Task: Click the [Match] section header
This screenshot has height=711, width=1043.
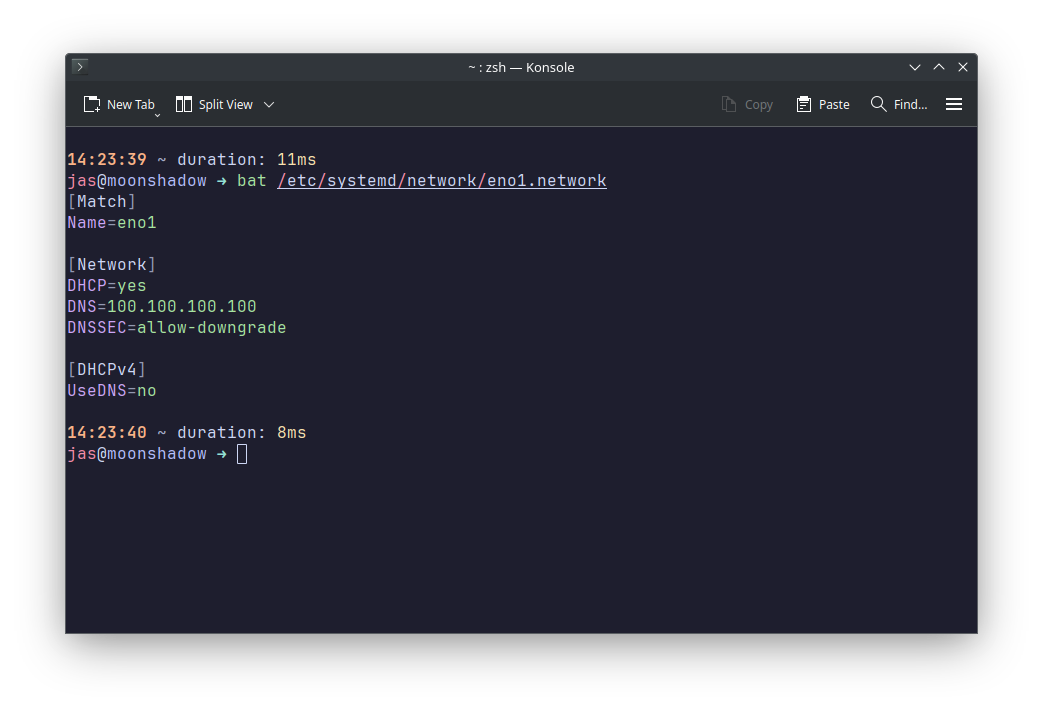Action: (102, 202)
